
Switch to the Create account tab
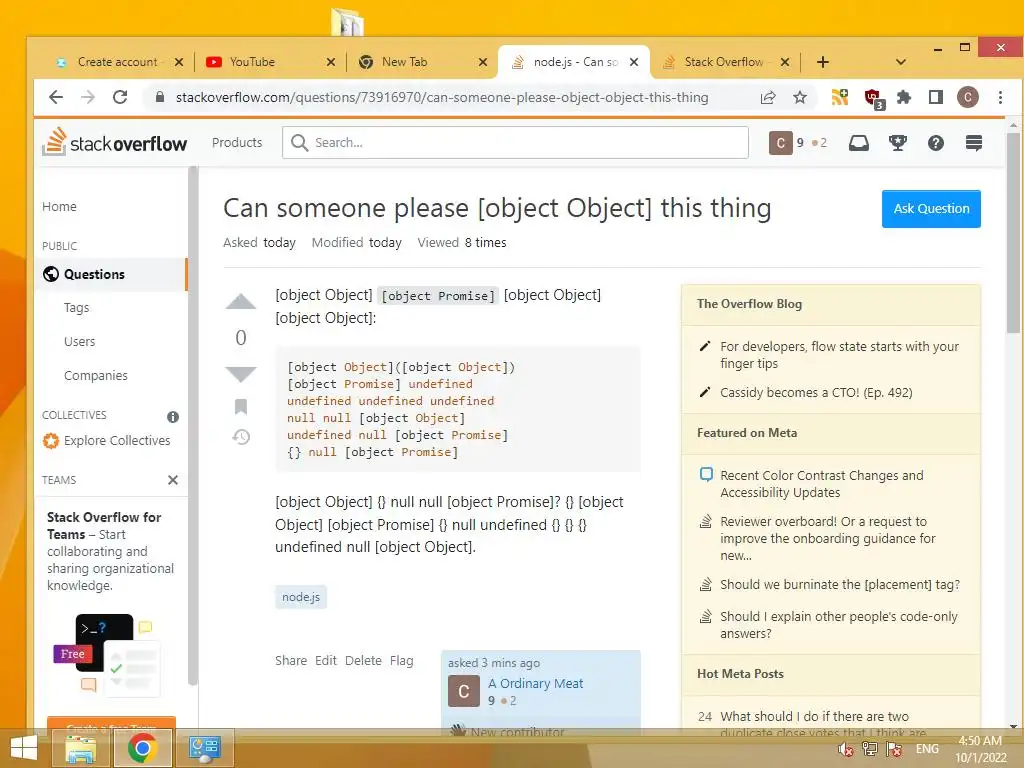point(118,62)
